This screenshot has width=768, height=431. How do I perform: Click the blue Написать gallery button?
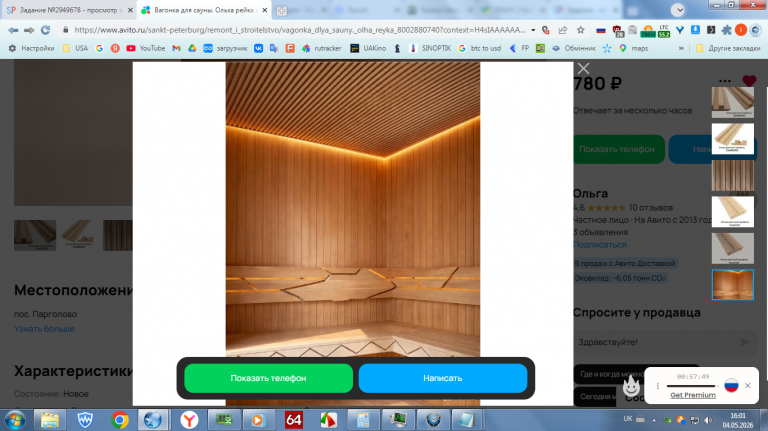(443, 378)
